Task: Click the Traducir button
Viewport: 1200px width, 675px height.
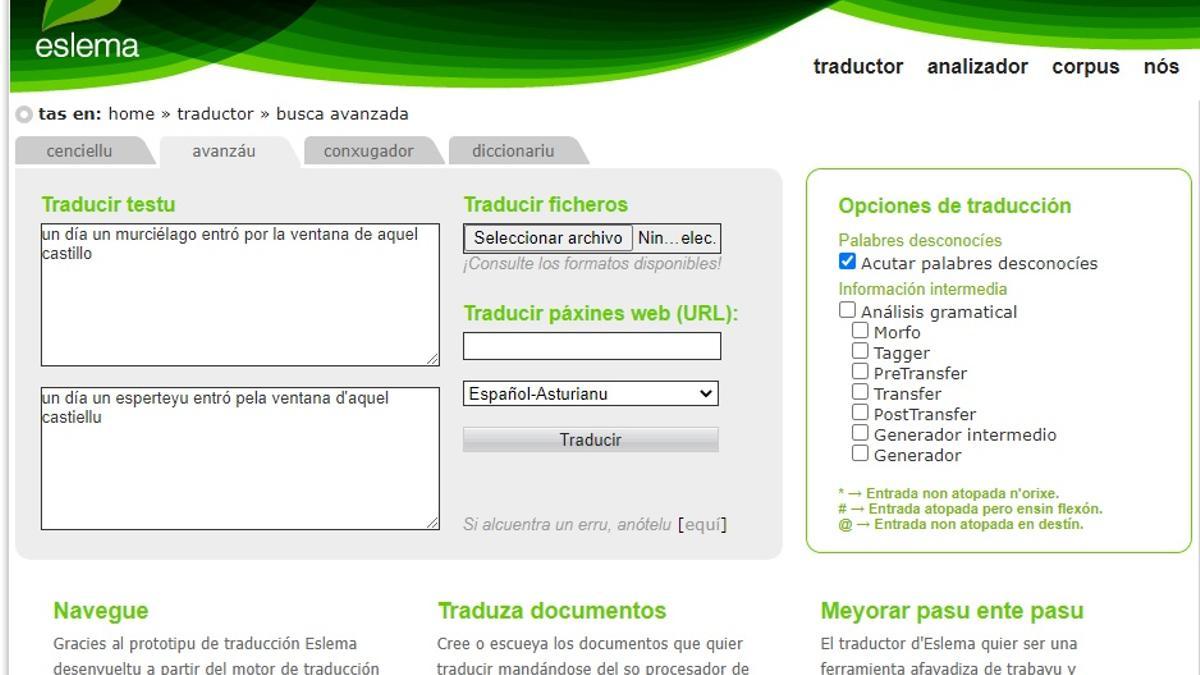Action: [x=590, y=439]
